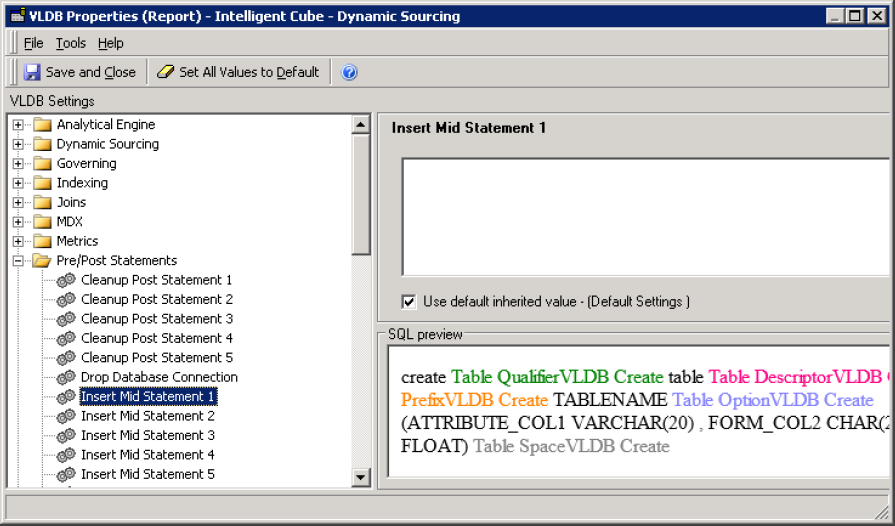
Task: Click the gear icon beside Insert Mid Statement 3
Action: point(66,435)
